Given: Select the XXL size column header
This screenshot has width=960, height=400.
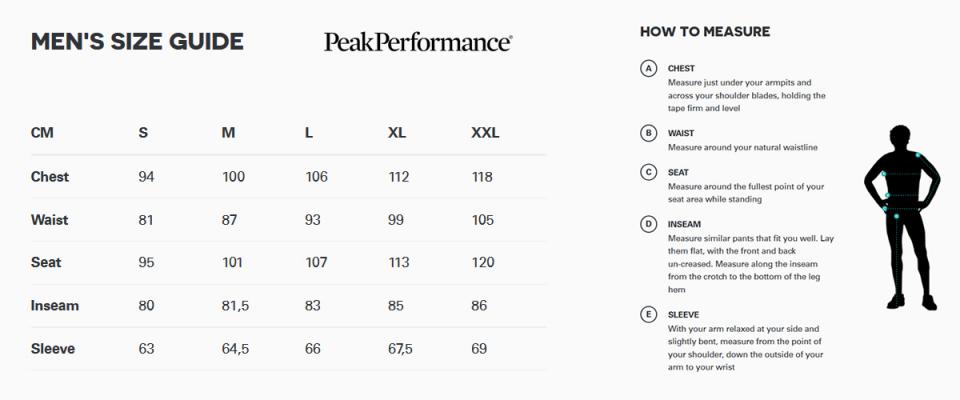Looking at the screenshot, I should tap(485, 133).
